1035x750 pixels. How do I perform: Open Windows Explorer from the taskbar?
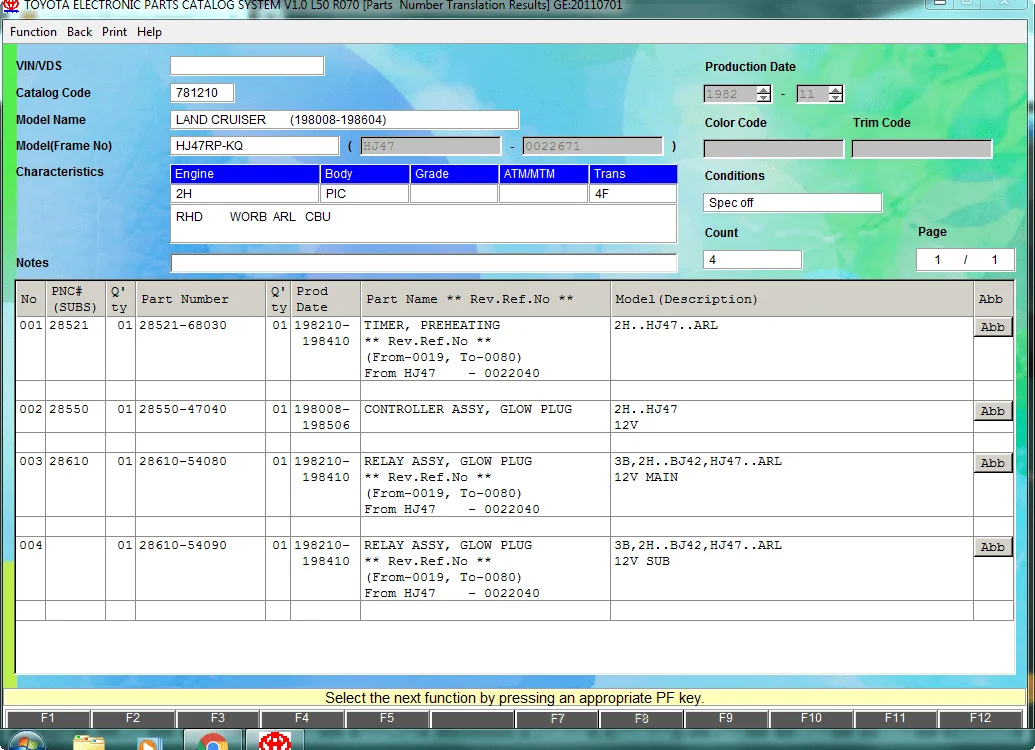click(x=88, y=742)
